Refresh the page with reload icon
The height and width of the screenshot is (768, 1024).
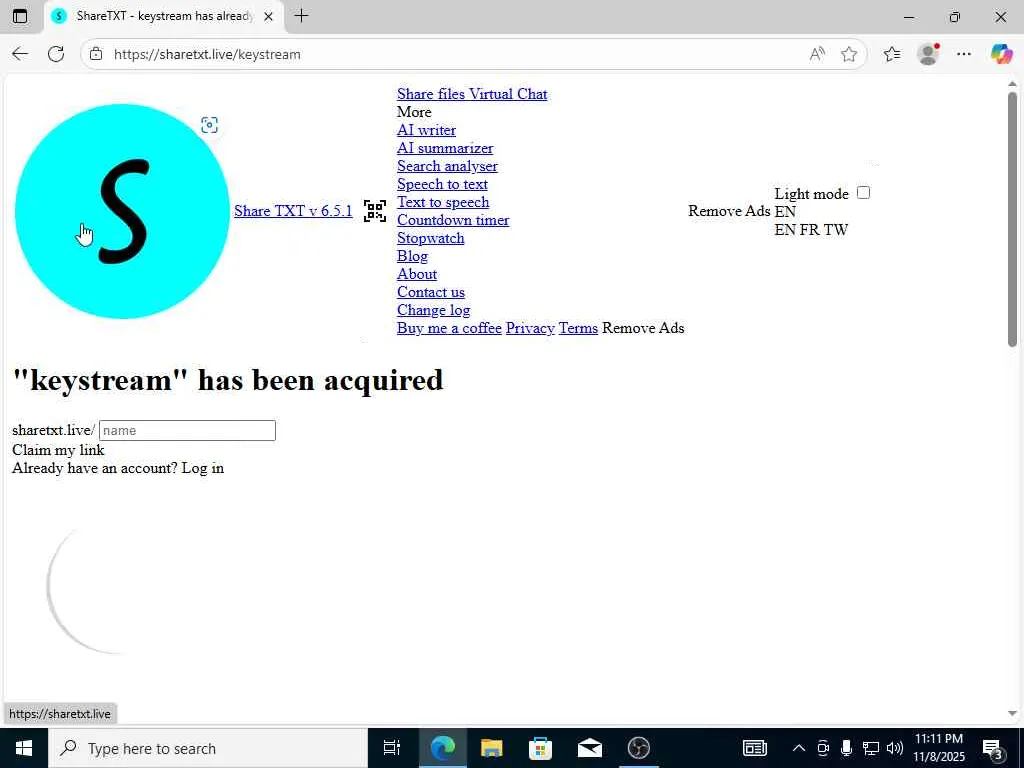[56, 54]
